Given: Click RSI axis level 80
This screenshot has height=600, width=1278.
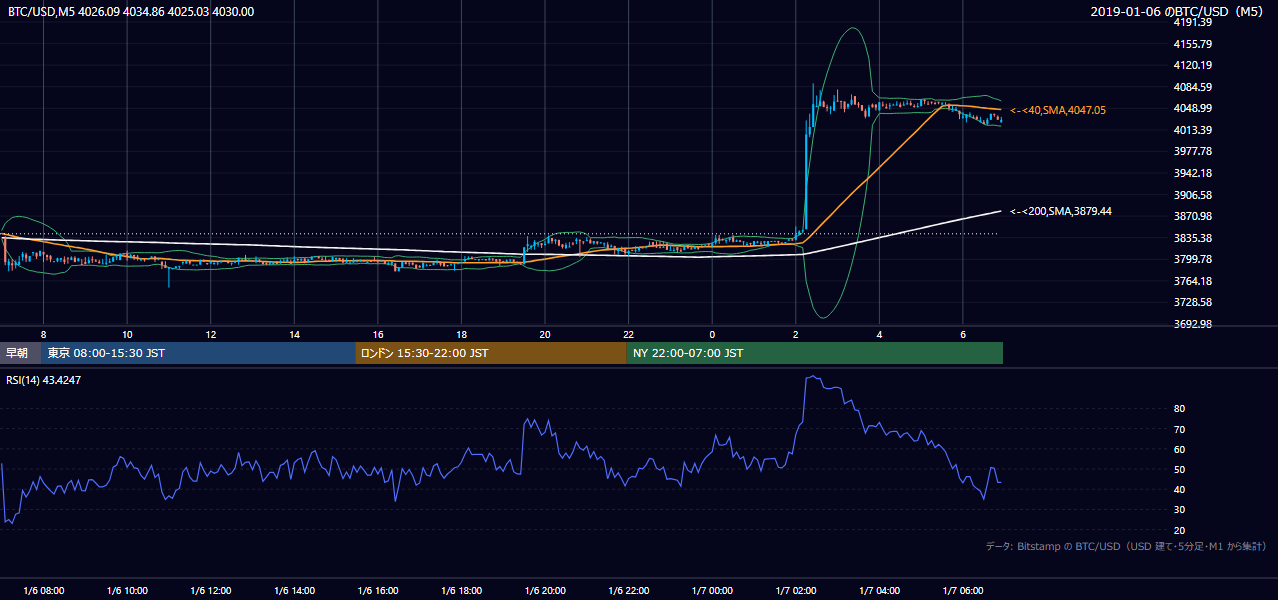Looking at the screenshot, I should (x=1180, y=409).
